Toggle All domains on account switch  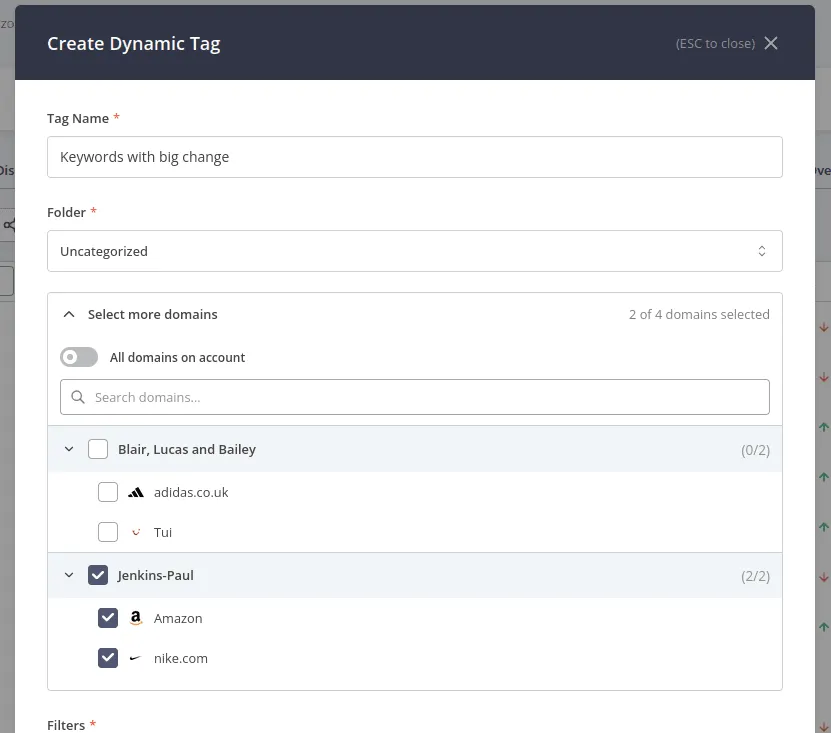tap(79, 357)
